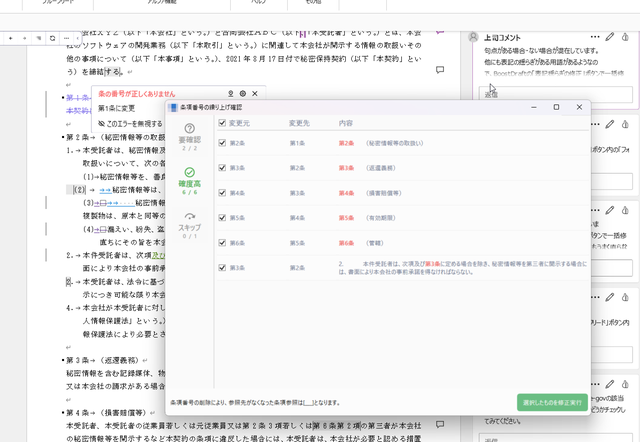The image size is (640, 442).
Task: Uncheck the row changing 第6条 to 第5条
Action: (222, 242)
